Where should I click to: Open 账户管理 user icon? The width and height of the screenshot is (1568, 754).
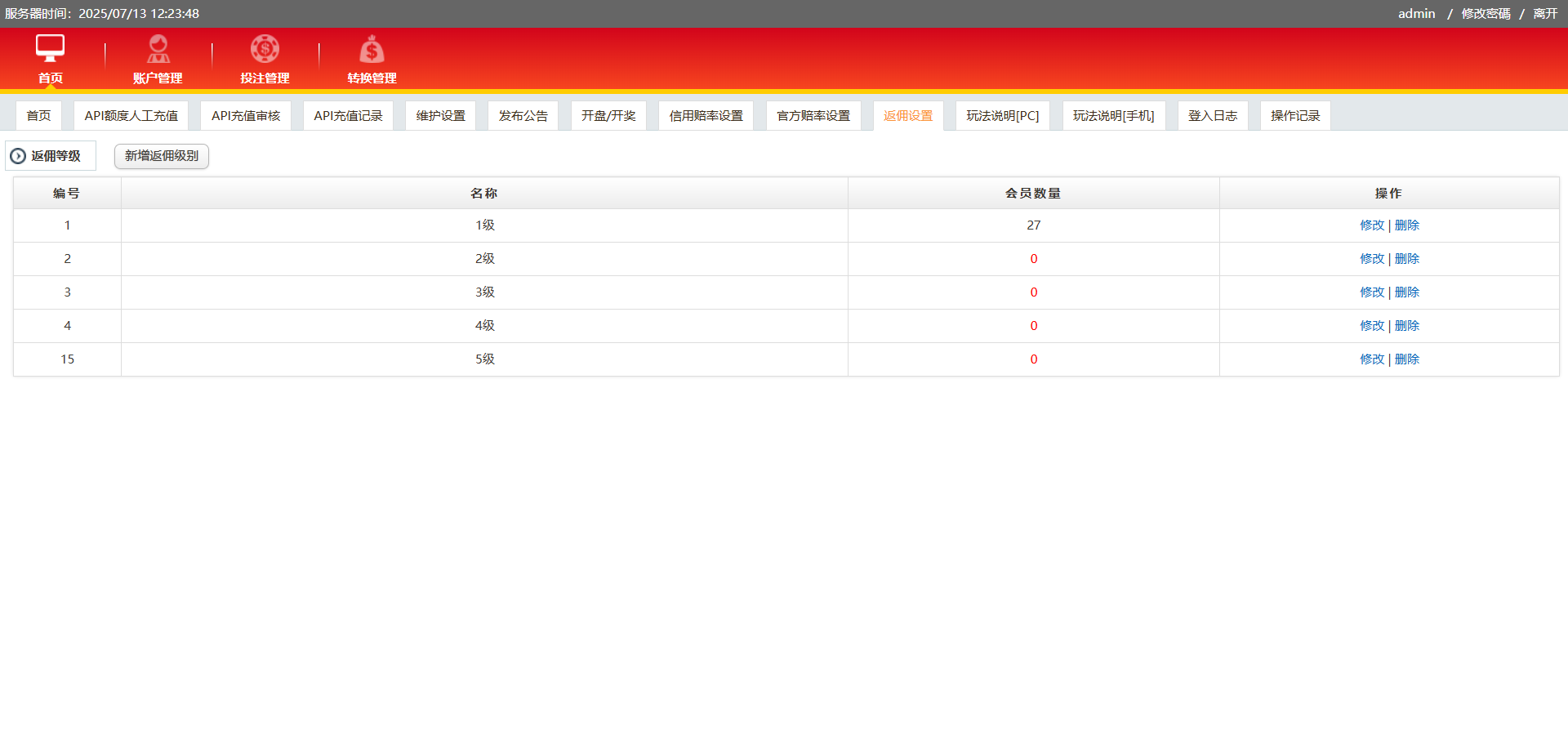(x=158, y=49)
